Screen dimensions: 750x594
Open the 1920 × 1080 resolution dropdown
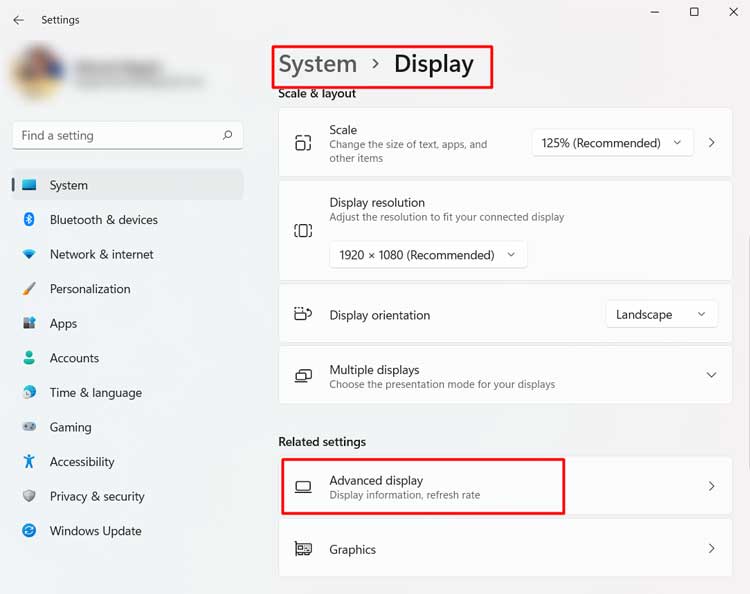click(x=428, y=255)
